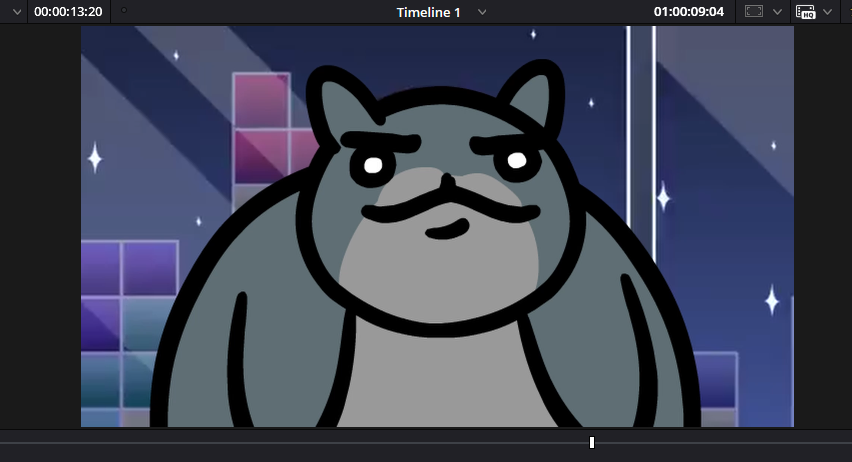Screen dimensions: 852x462
Task: Click the Timeline 1 name label
Action: coord(428,12)
